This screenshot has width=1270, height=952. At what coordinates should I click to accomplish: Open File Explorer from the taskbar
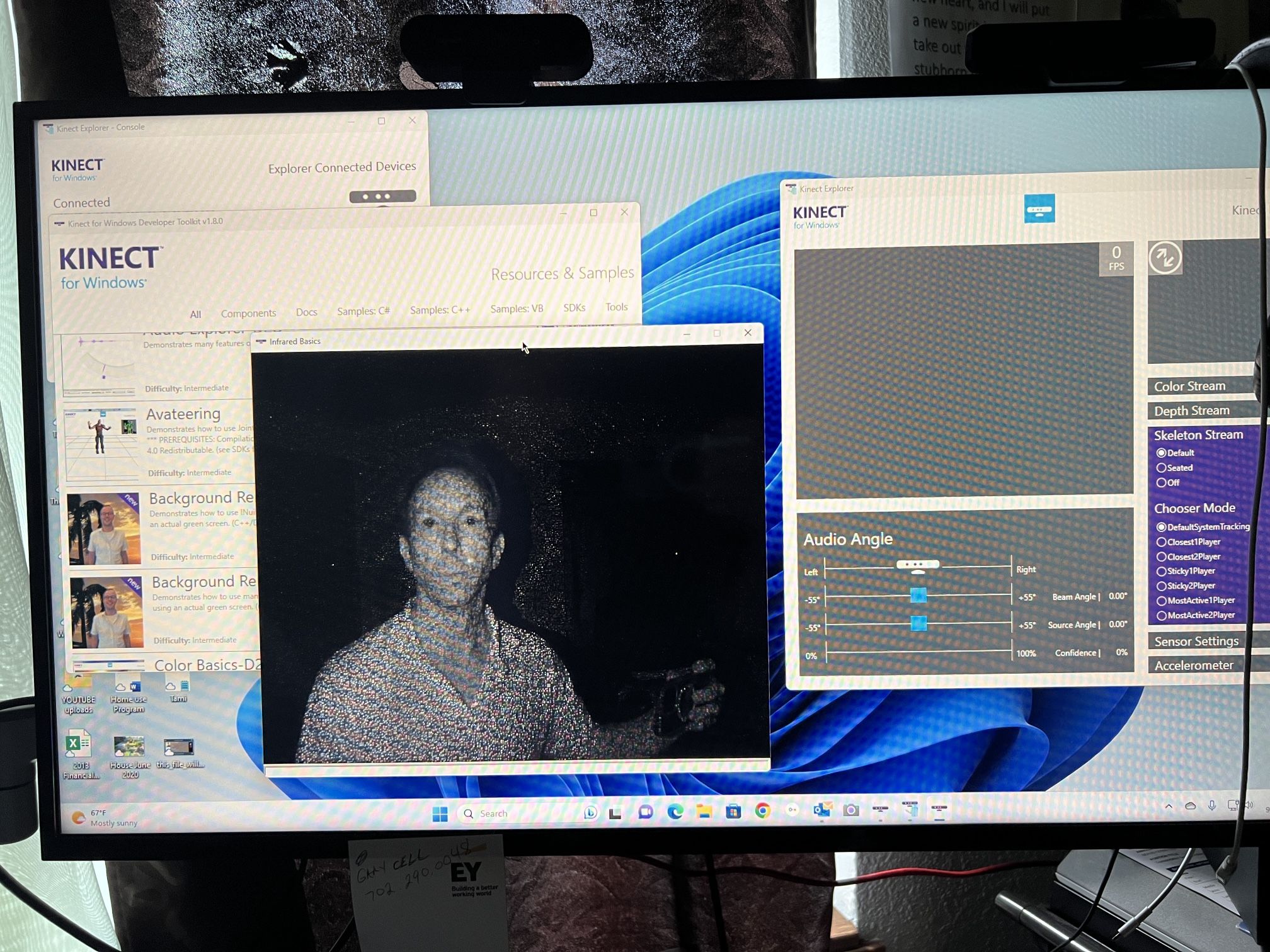(704, 812)
